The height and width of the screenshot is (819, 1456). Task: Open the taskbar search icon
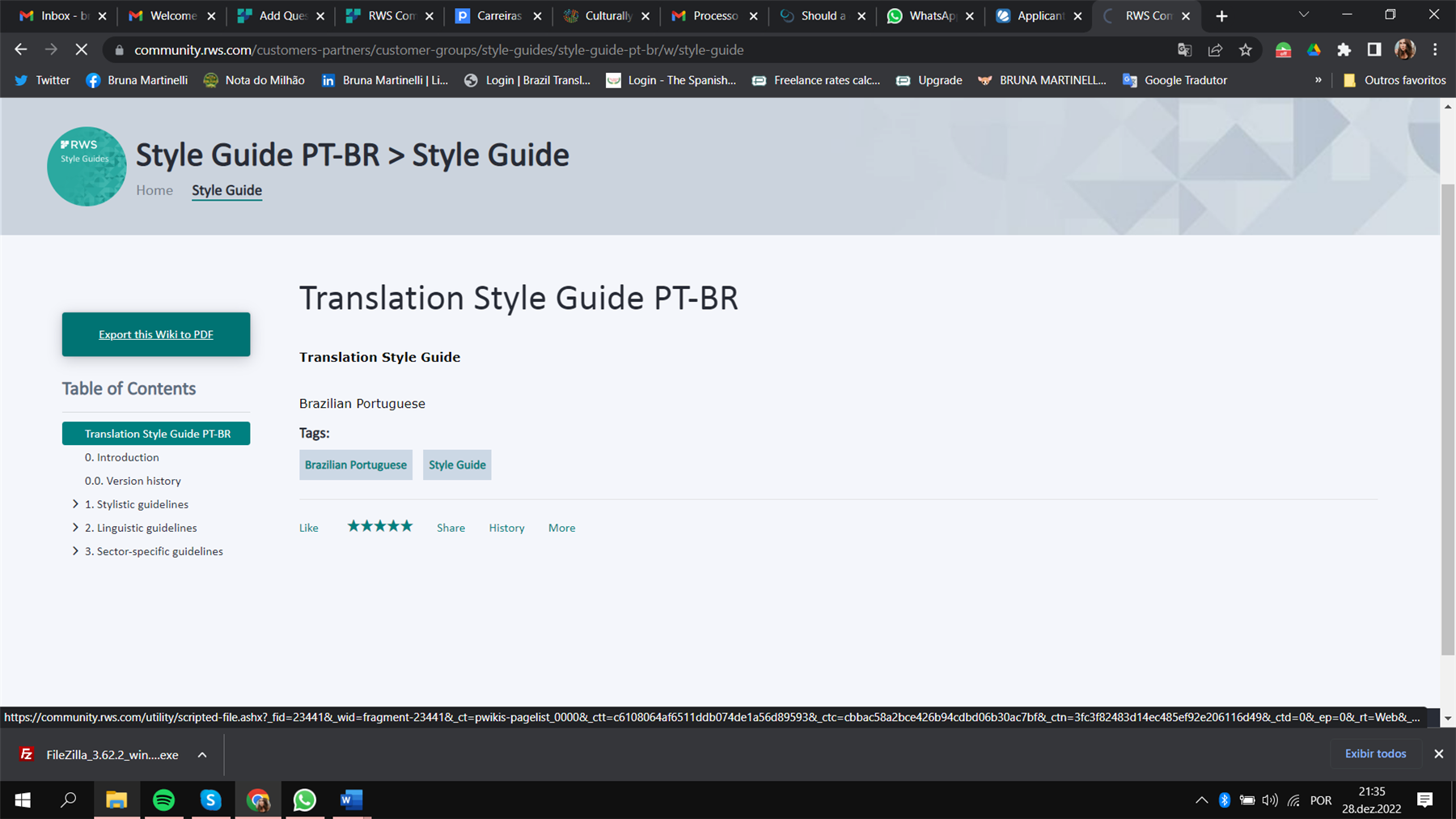pos(69,800)
